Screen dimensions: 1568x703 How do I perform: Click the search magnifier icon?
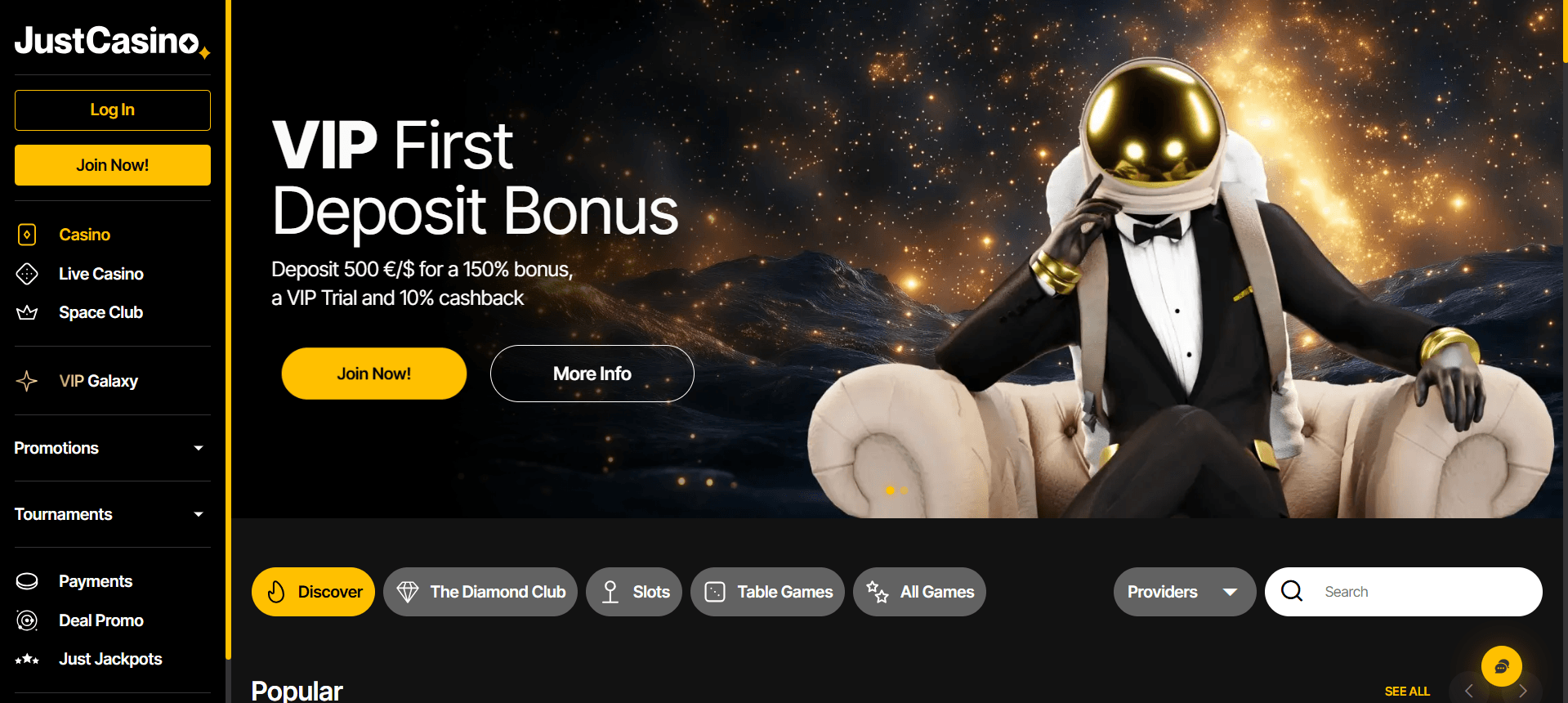point(1292,591)
